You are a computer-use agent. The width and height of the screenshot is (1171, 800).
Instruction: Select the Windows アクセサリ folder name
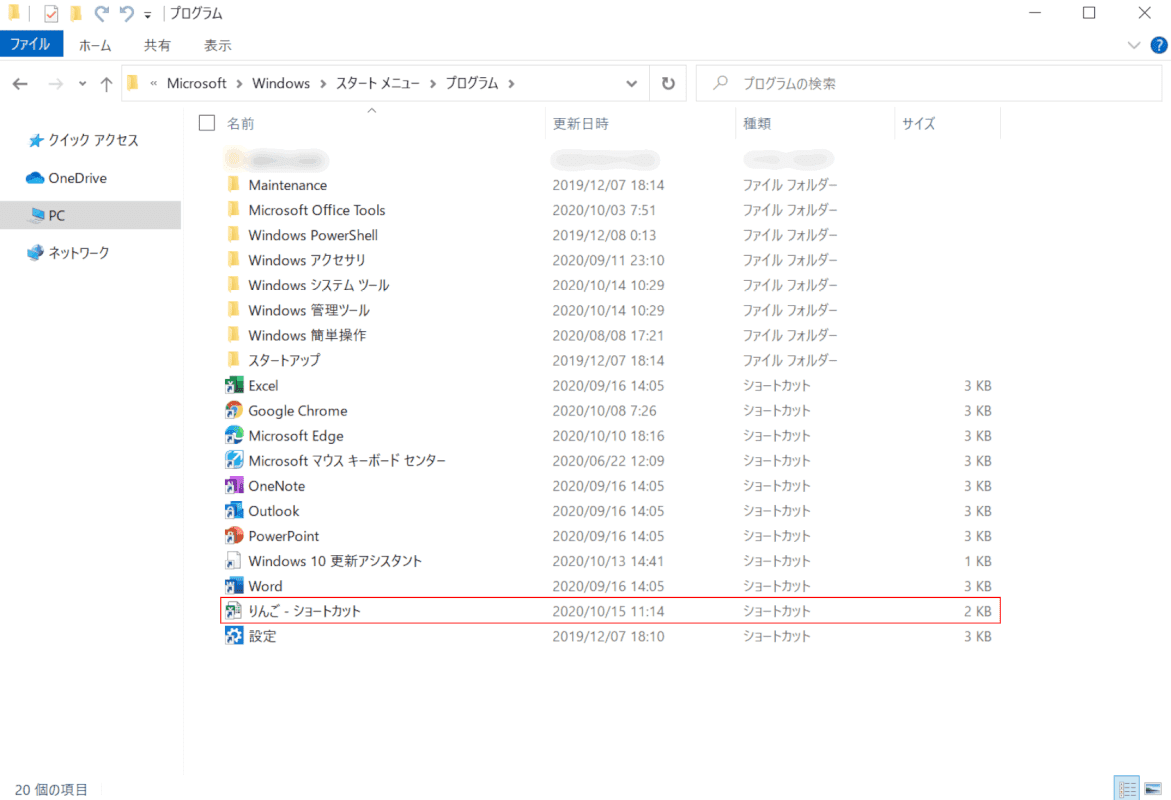pyautogui.click(x=307, y=260)
